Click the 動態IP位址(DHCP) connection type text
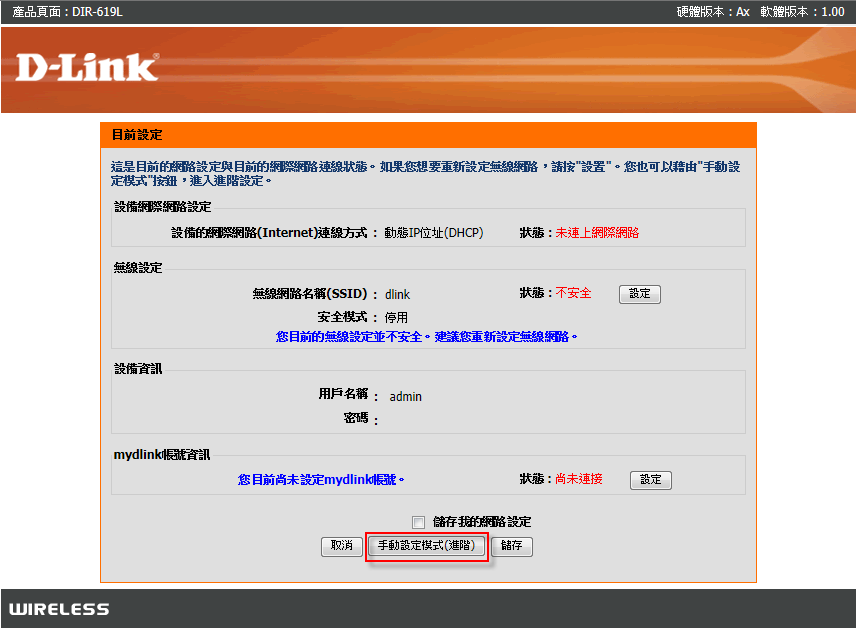Viewport: 856px width, 628px height. click(434, 233)
